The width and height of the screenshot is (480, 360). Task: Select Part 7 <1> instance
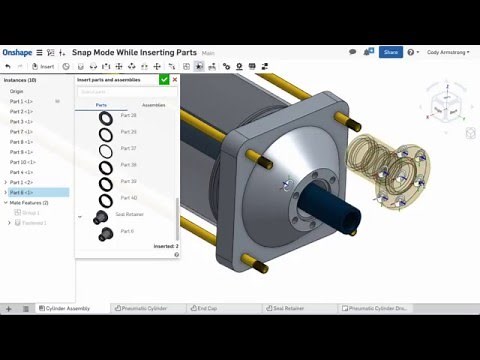(x=21, y=132)
